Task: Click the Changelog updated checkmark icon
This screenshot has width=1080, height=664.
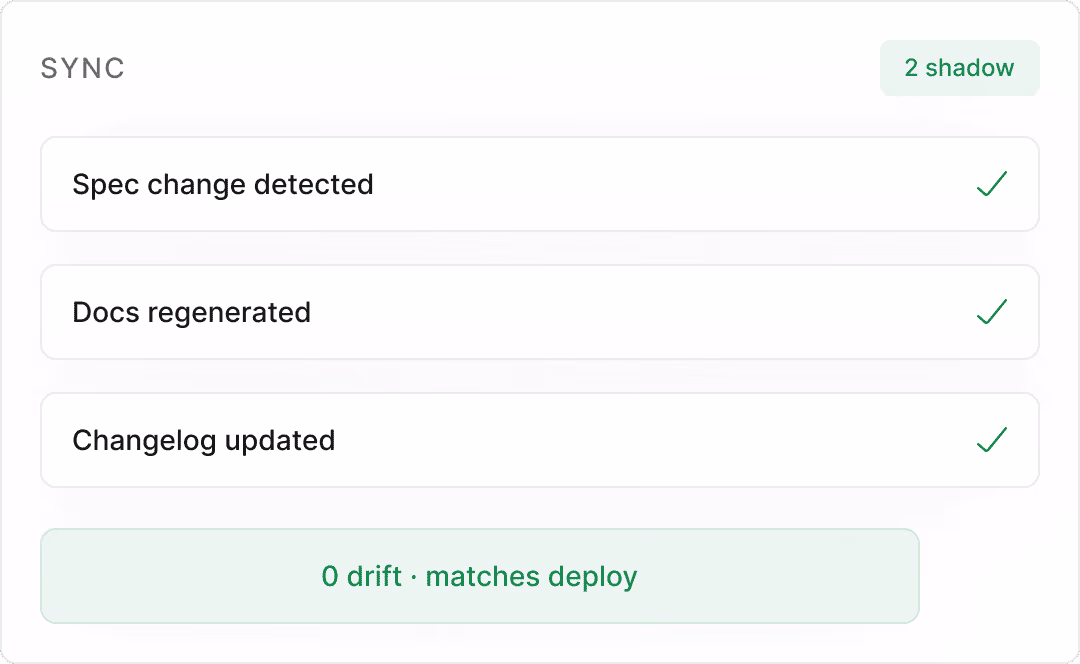Action: tap(992, 440)
